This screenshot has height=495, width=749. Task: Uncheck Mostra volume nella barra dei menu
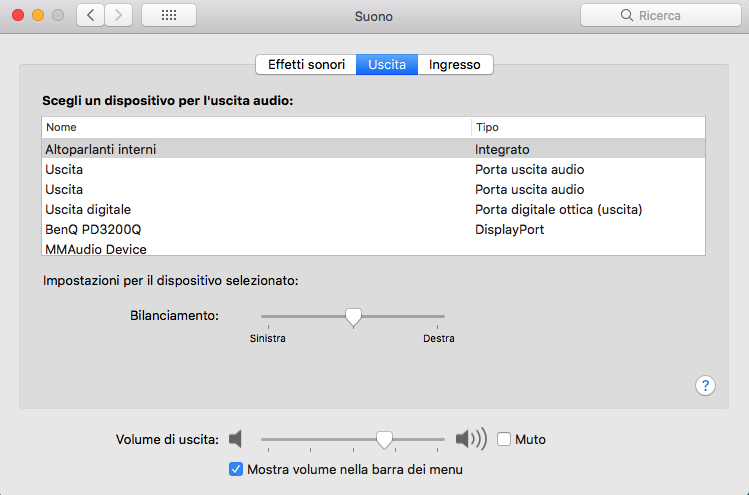pyautogui.click(x=236, y=469)
